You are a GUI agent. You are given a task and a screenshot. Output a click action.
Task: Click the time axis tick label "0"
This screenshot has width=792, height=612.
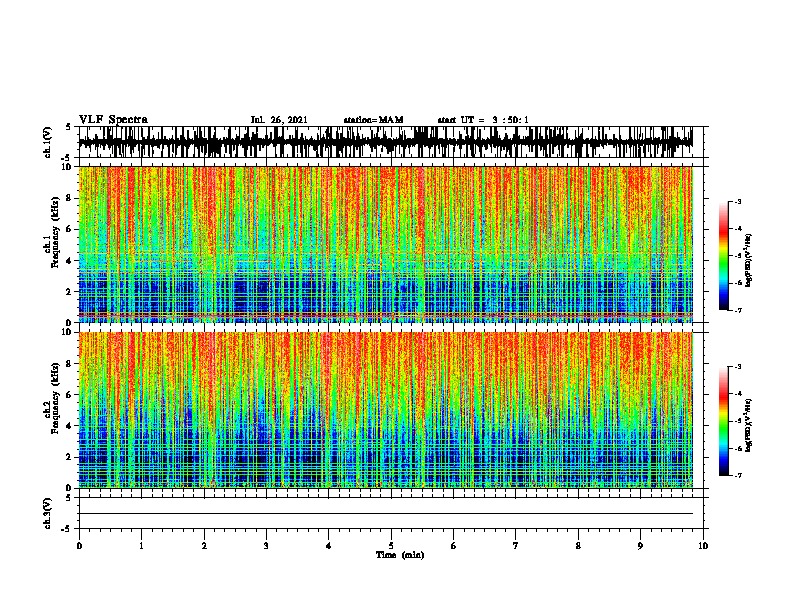79,545
